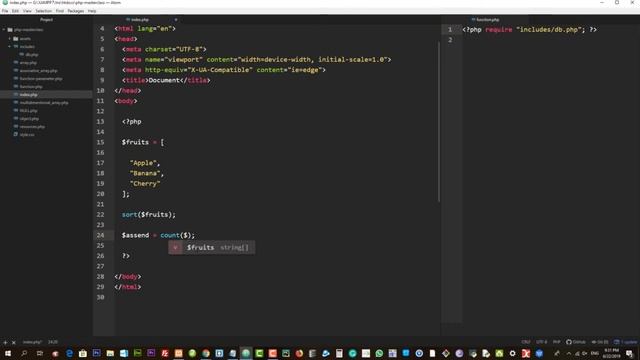Open Calculator from the taskbar

coord(339,353)
